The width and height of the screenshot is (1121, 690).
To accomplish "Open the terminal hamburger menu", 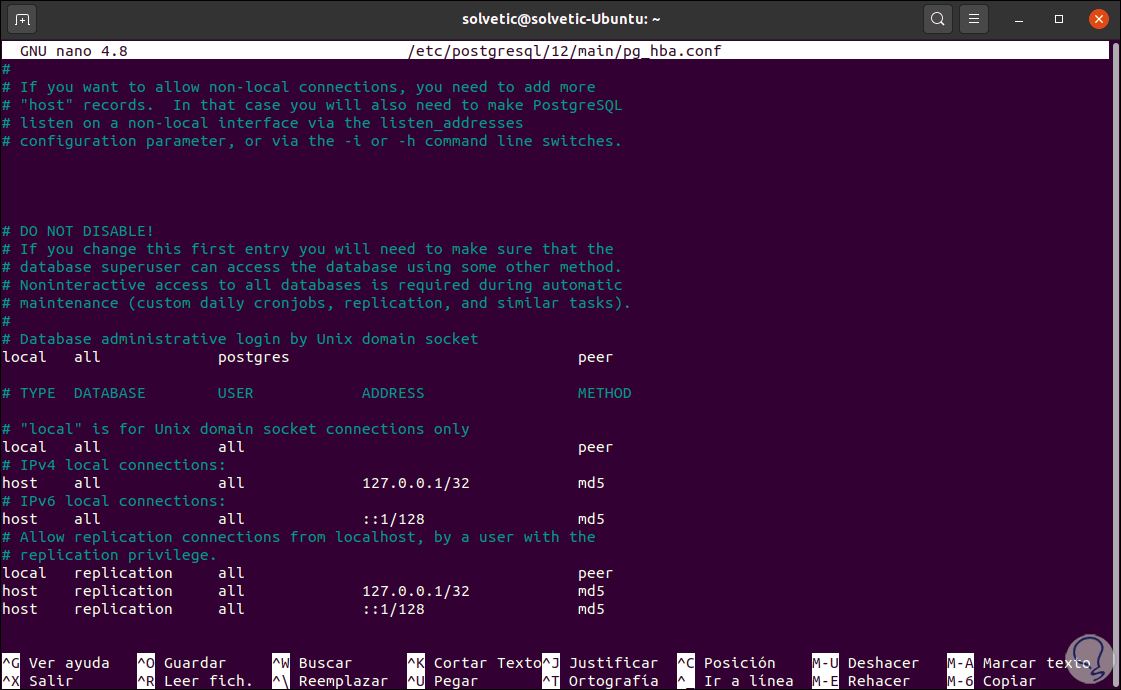I will click(973, 18).
